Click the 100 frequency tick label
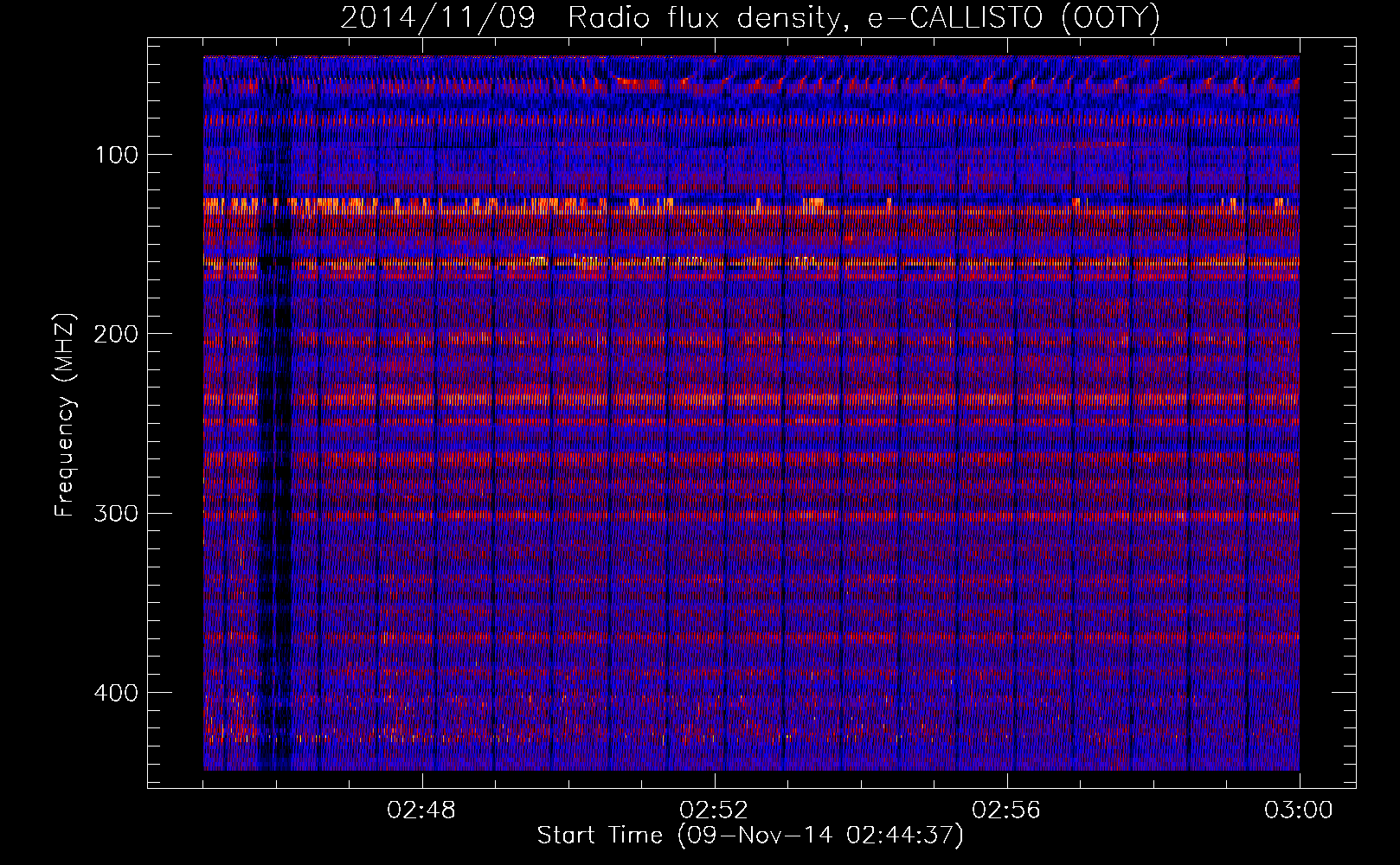The image size is (1400, 865). [x=117, y=155]
